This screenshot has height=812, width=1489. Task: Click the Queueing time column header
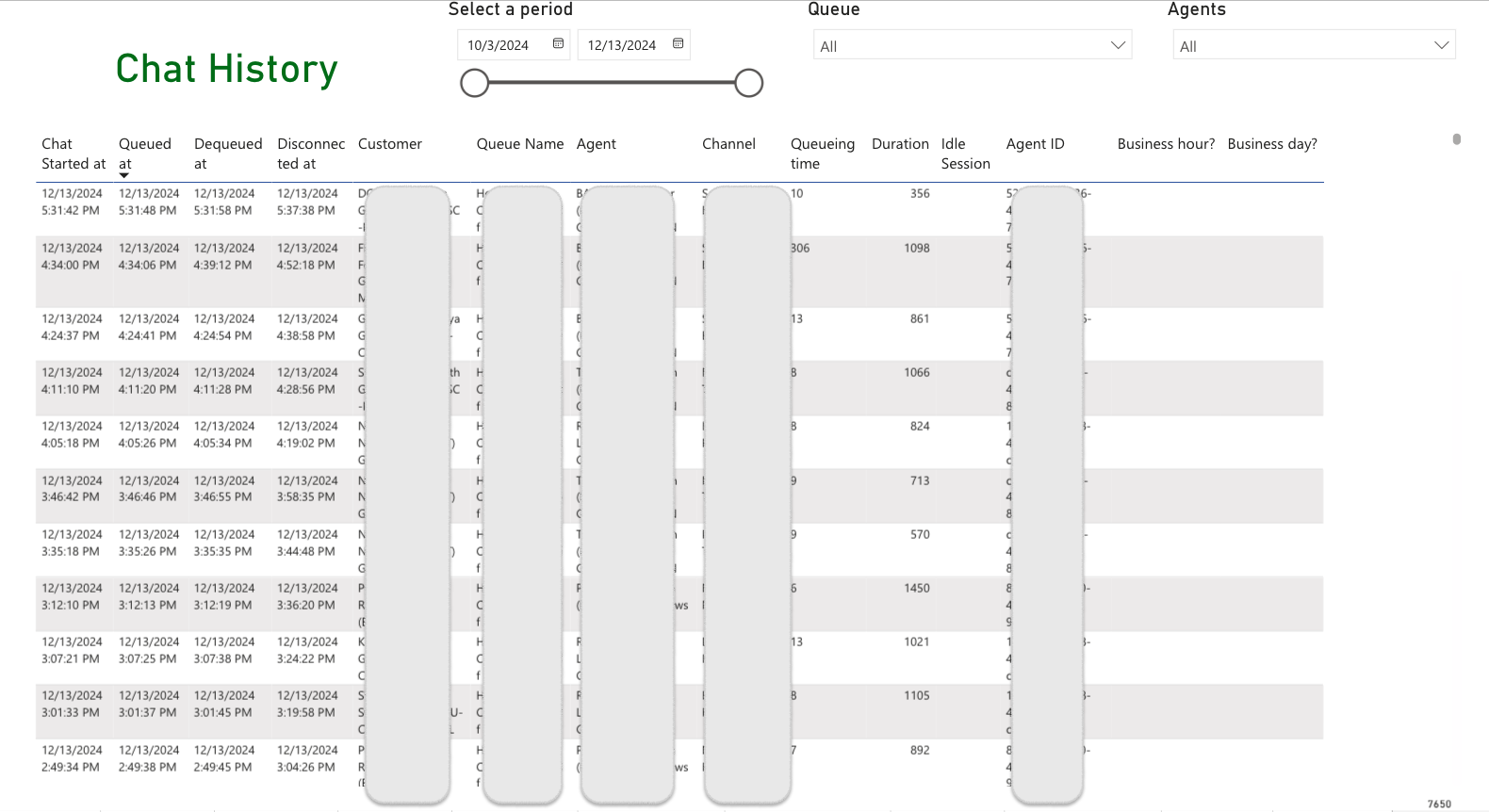(822, 154)
